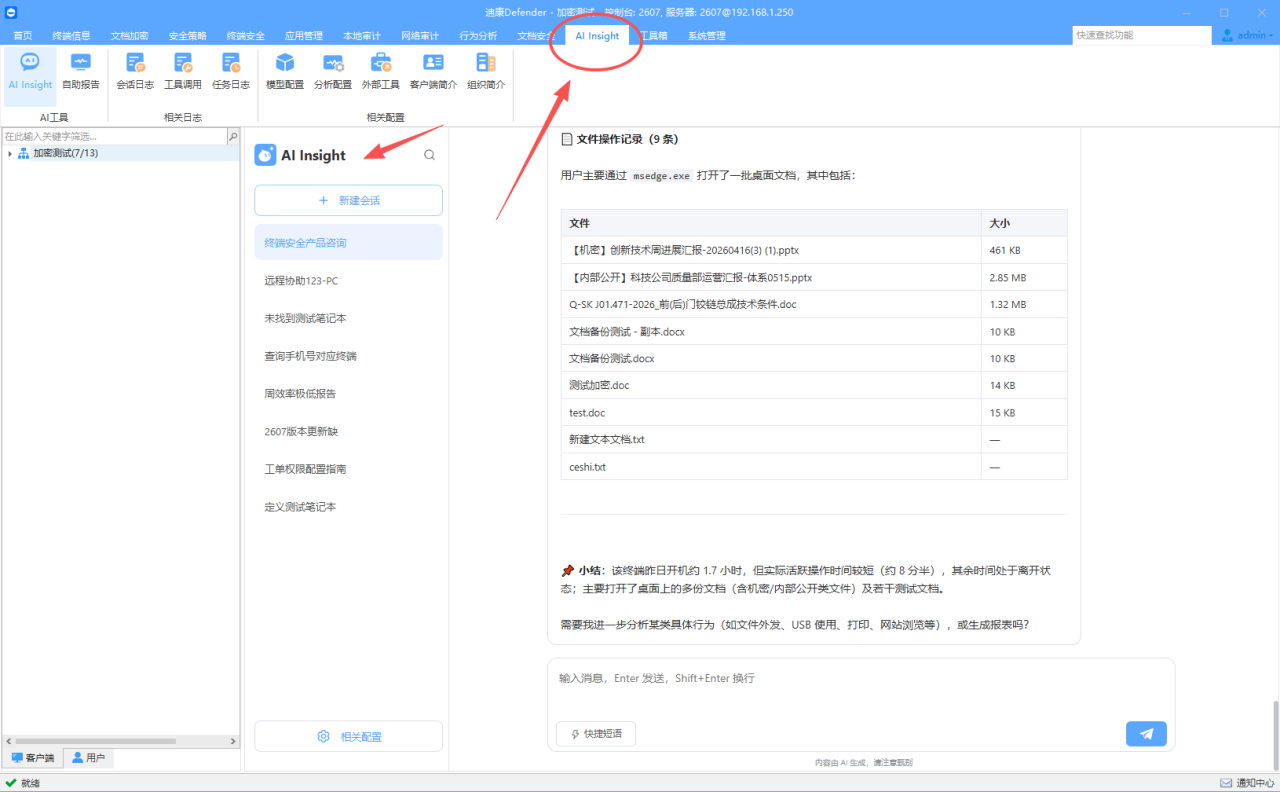Select the AI Insight ribbon tab
The image size is (1280, 792).
[x=597, y=36]
